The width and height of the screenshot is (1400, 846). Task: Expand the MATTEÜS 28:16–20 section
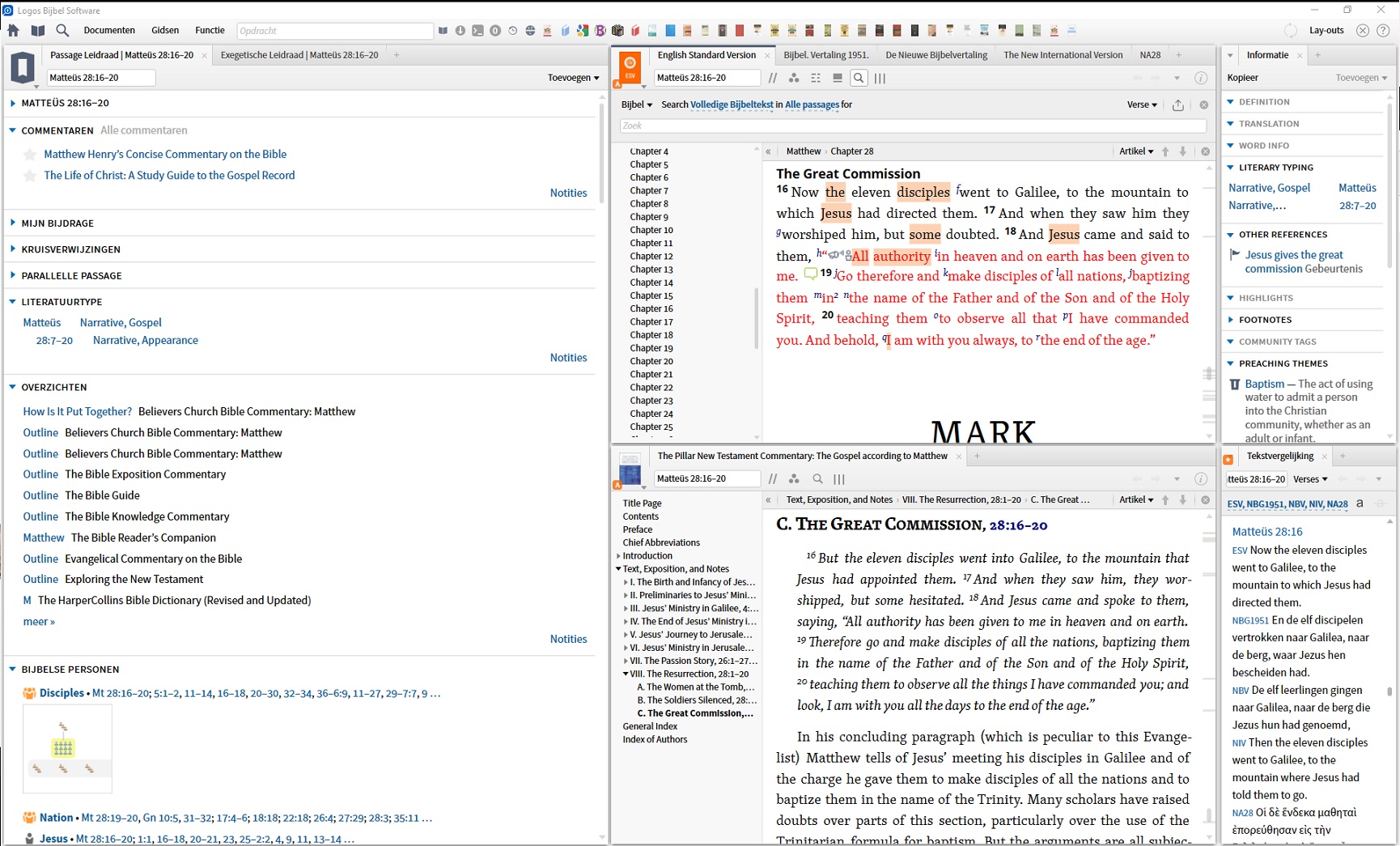pyautogui.click(x=13, y=103)
